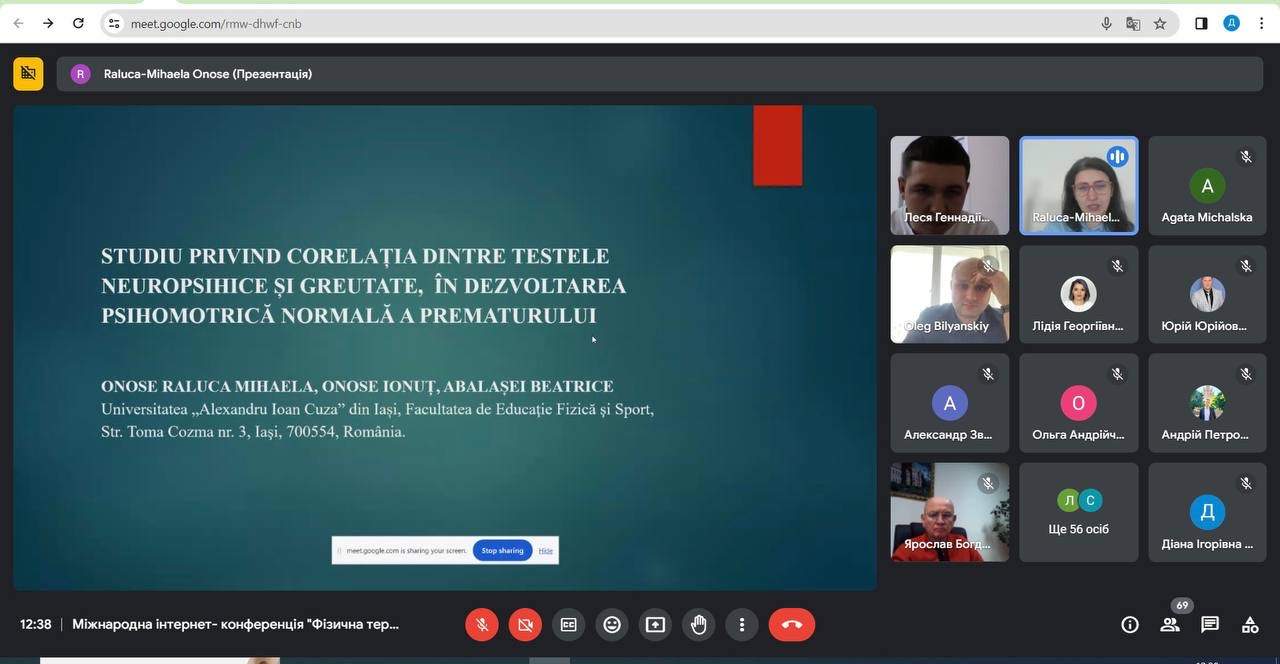
Task: Turn off the camera
Action: point(525,624)
